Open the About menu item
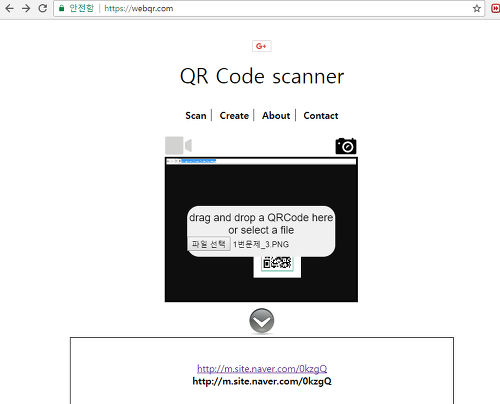This screenshot has width=500, height=404. (276, 116)
